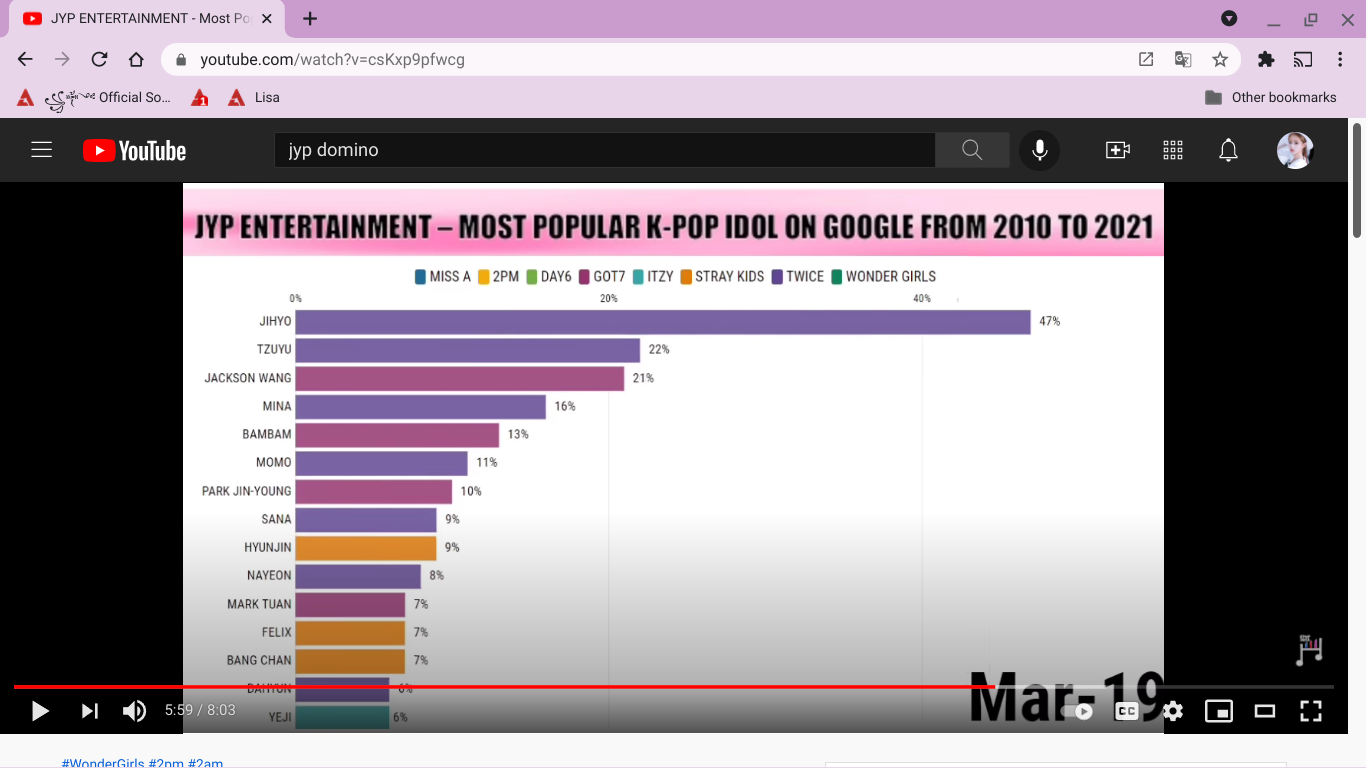Click the "JACKSON WANG" chart label
1366x768 pixels.
pyautogui.click(x=248, y=378)
